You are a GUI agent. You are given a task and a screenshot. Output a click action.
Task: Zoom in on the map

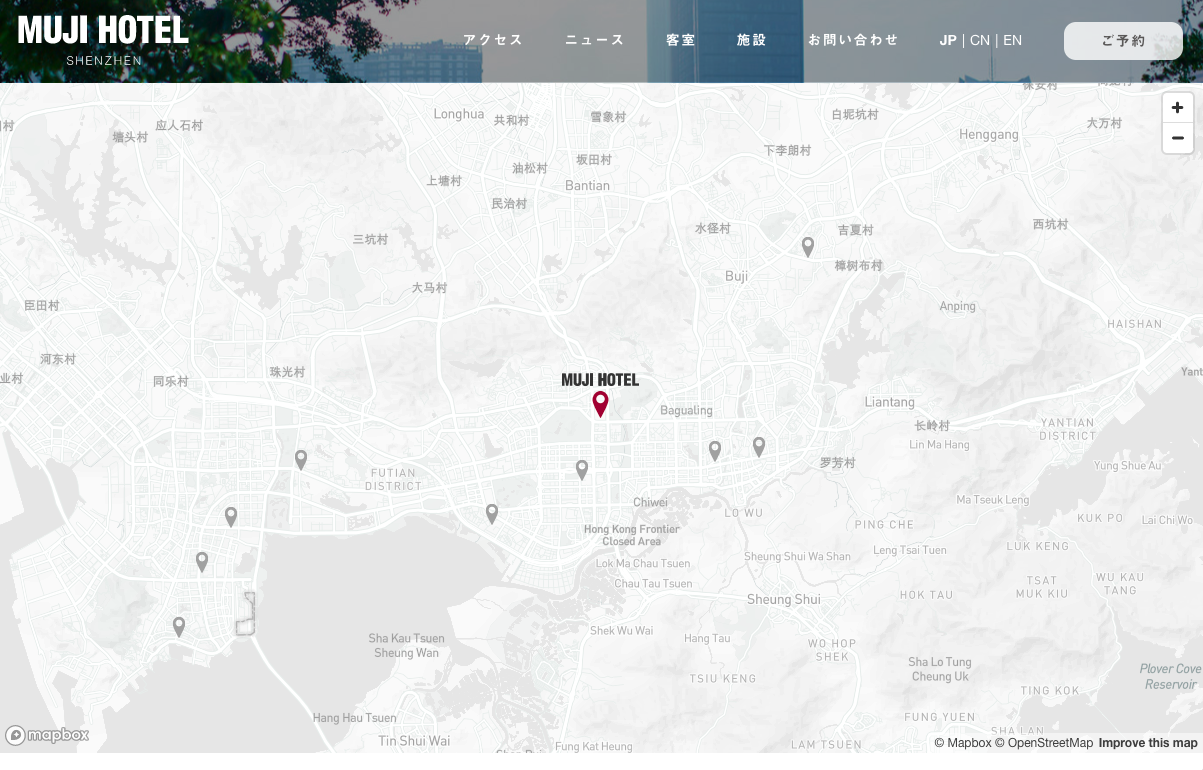[x=1177, y=108]
